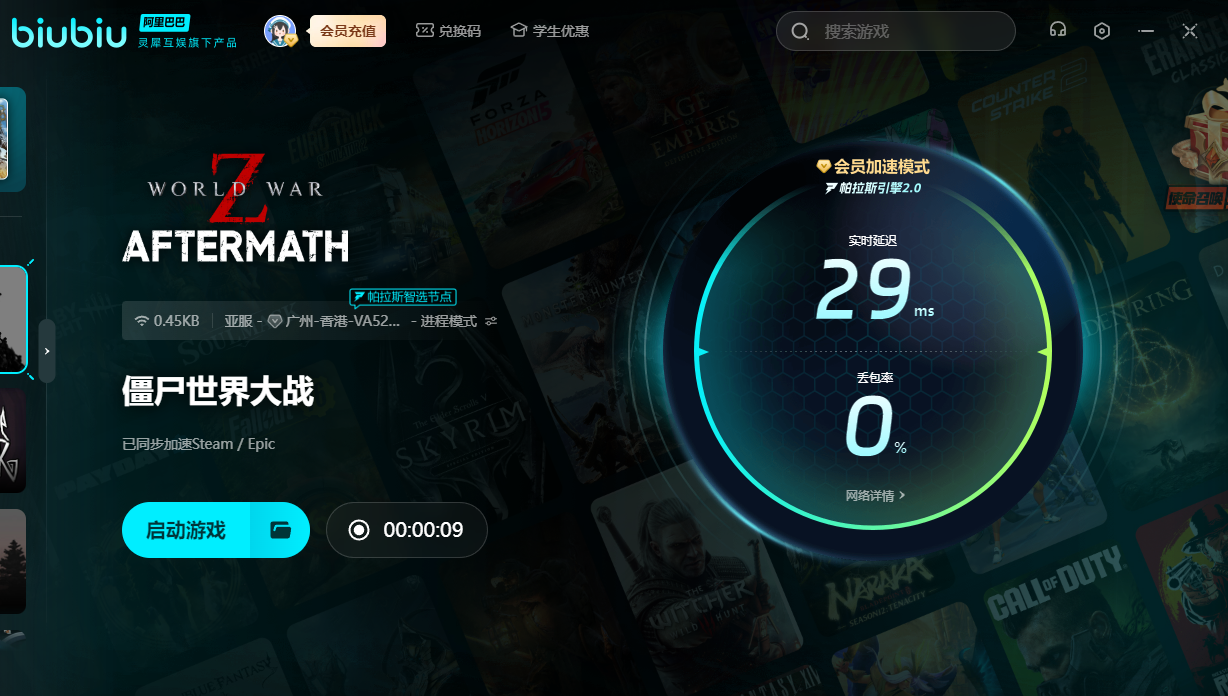Open game folder icon beside 启动游戏
The width and height of the screenshot is (1228, 696).
click(x=280, y=530)
